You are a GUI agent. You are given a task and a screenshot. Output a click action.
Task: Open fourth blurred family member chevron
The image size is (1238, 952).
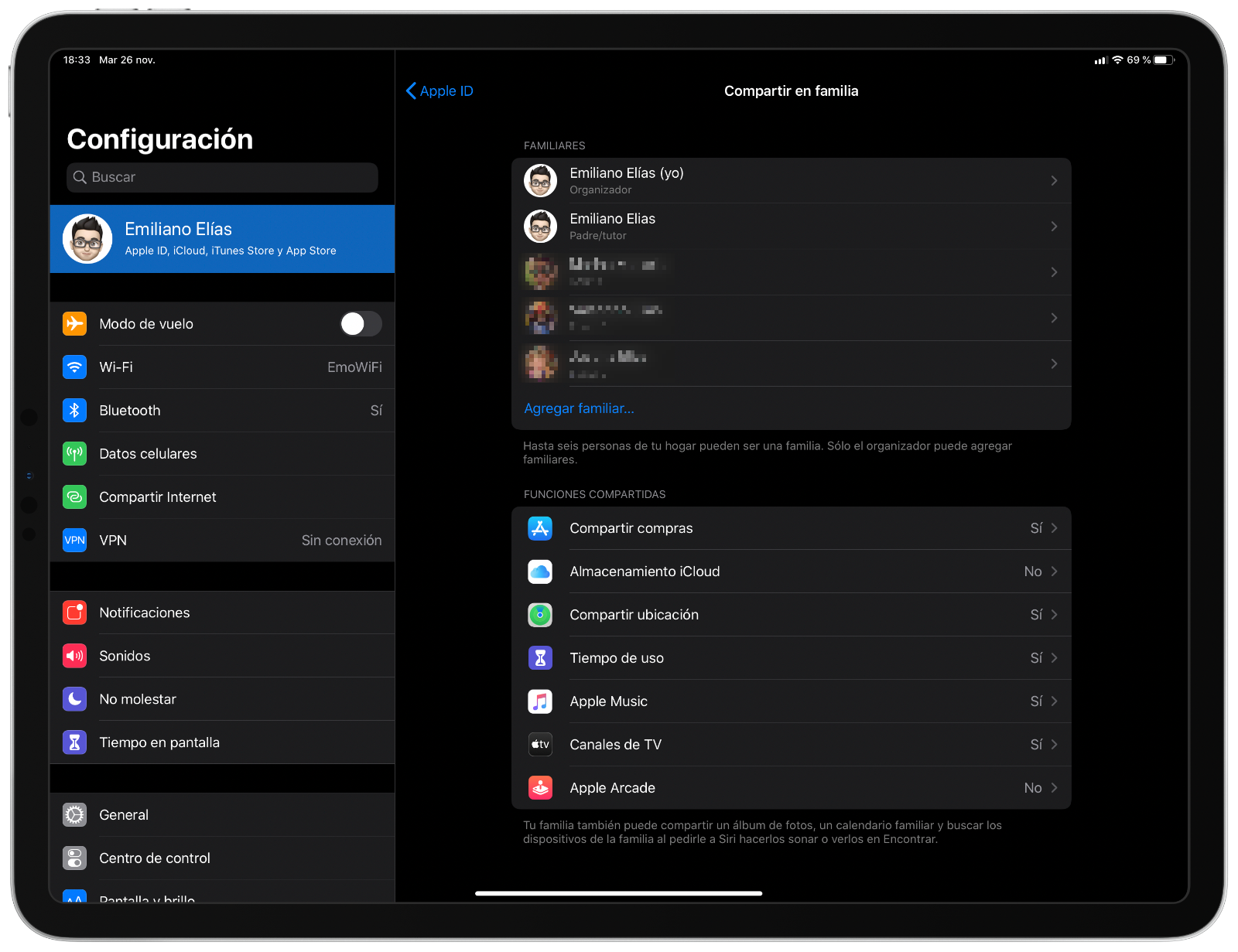[x=1054, y=318]
